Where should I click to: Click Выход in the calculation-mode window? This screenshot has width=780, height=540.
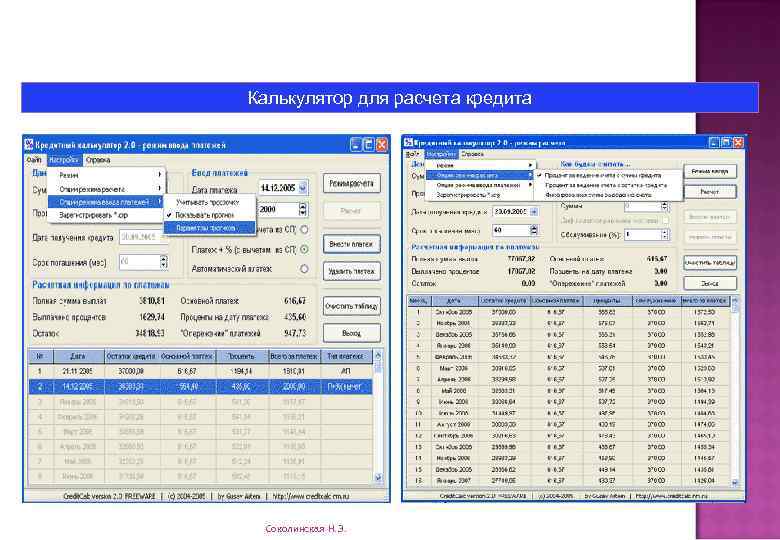click(x=710, y=283)
